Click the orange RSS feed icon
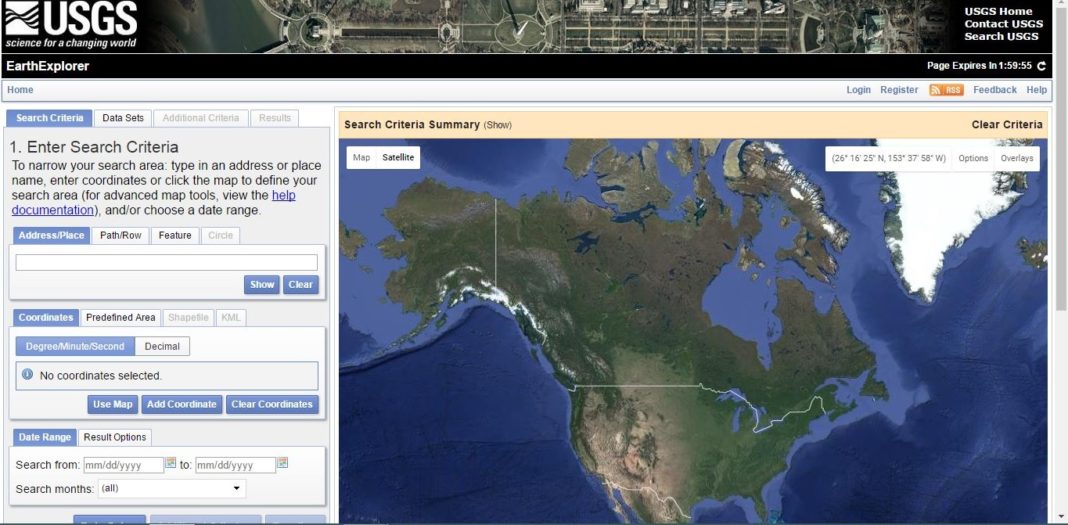 pyautogui.click(x=946, y=90)
